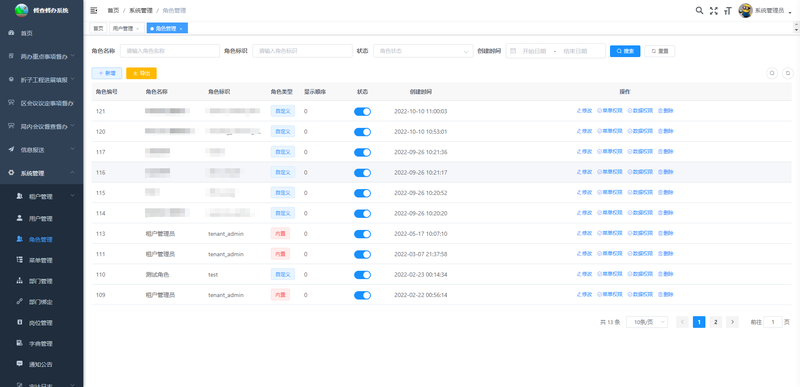Screen dimensions: 800x387
Task: Toggle status switch for role 121
Action: (x=362, y=112)
